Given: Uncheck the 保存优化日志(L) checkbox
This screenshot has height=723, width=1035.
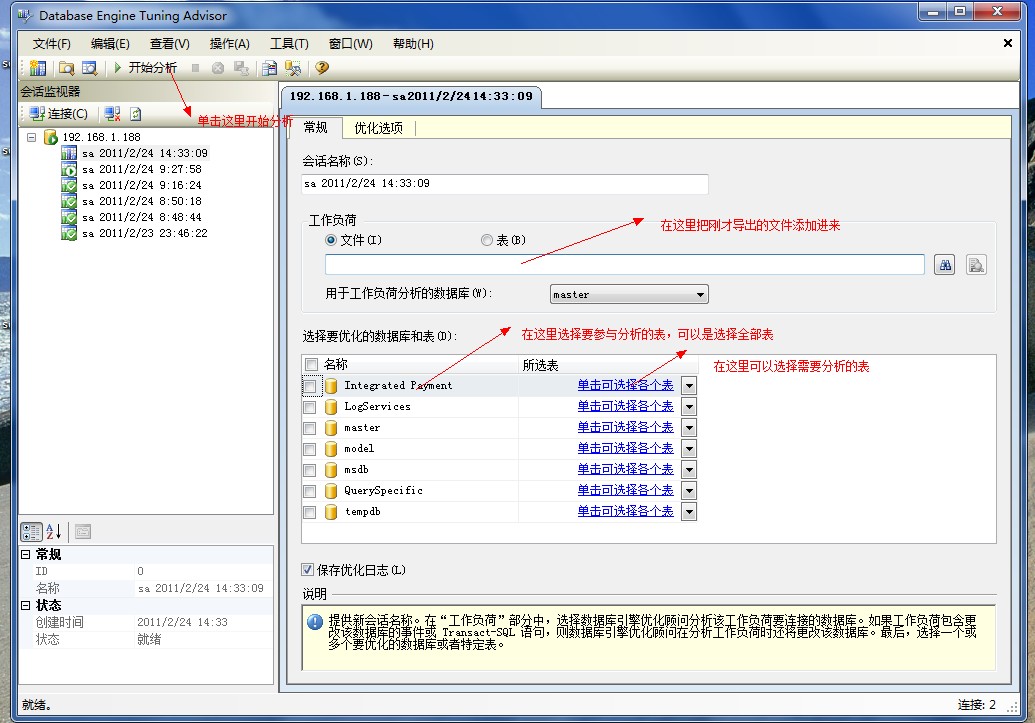Looking at the screenshot, I should coord(308,569).
